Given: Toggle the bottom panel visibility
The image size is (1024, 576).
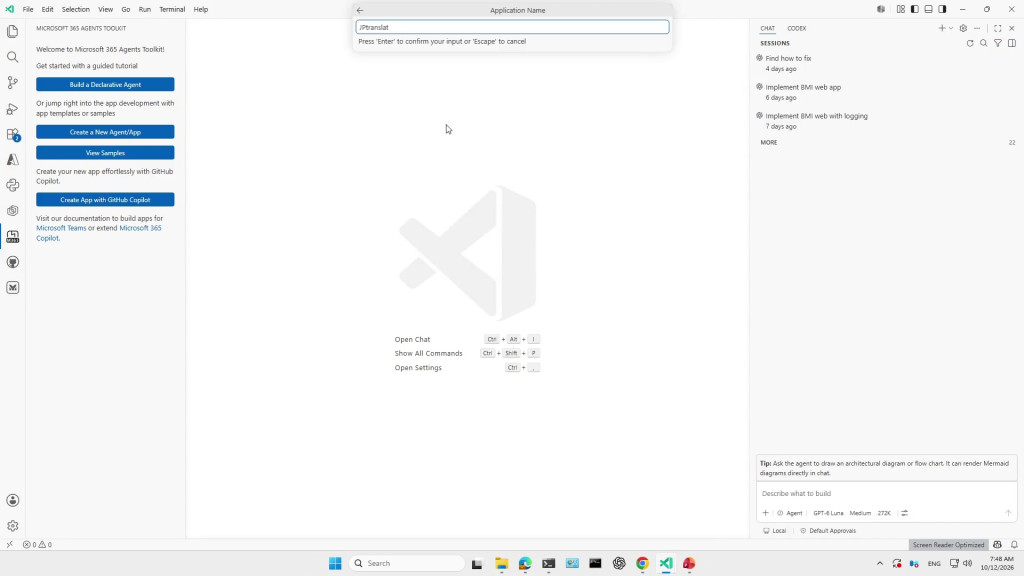Looking at the screenshot, I should pos(929,9).
